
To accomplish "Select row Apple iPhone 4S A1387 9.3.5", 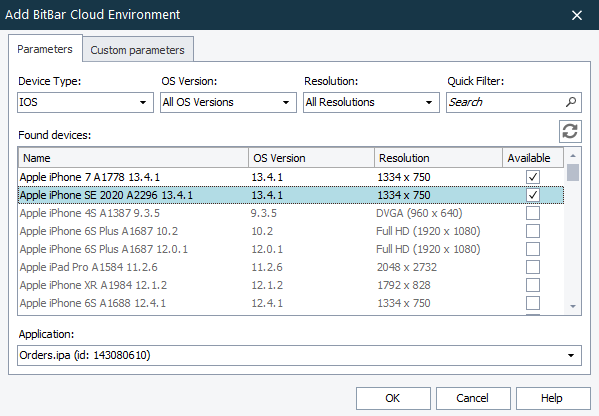I will 291,213.
